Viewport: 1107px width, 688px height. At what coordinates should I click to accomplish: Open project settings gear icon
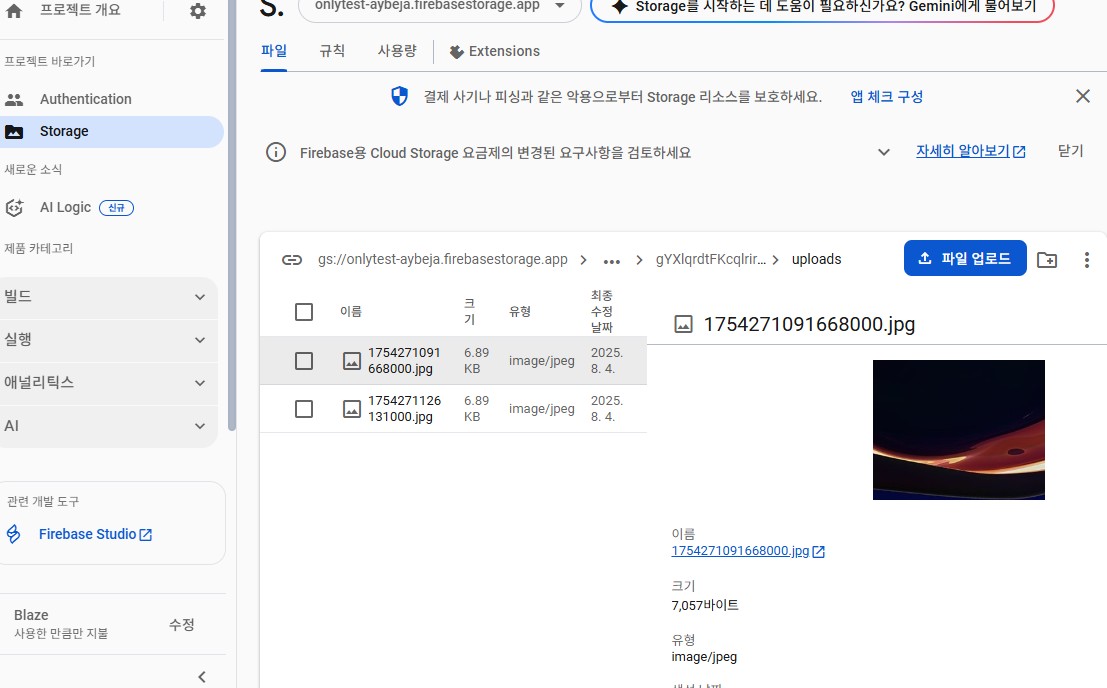coord(198,11)
